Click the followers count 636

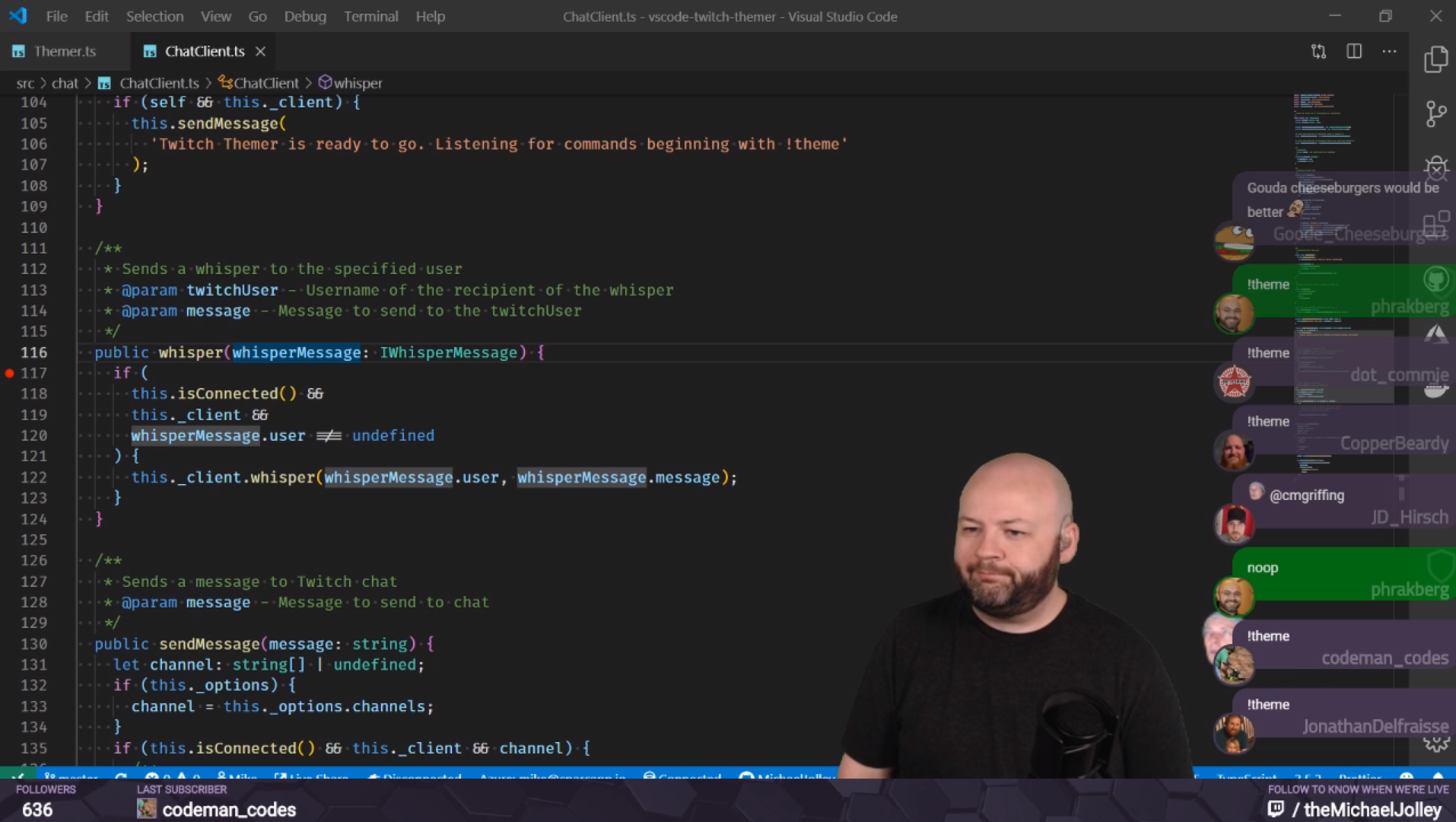tap(37, 810)
